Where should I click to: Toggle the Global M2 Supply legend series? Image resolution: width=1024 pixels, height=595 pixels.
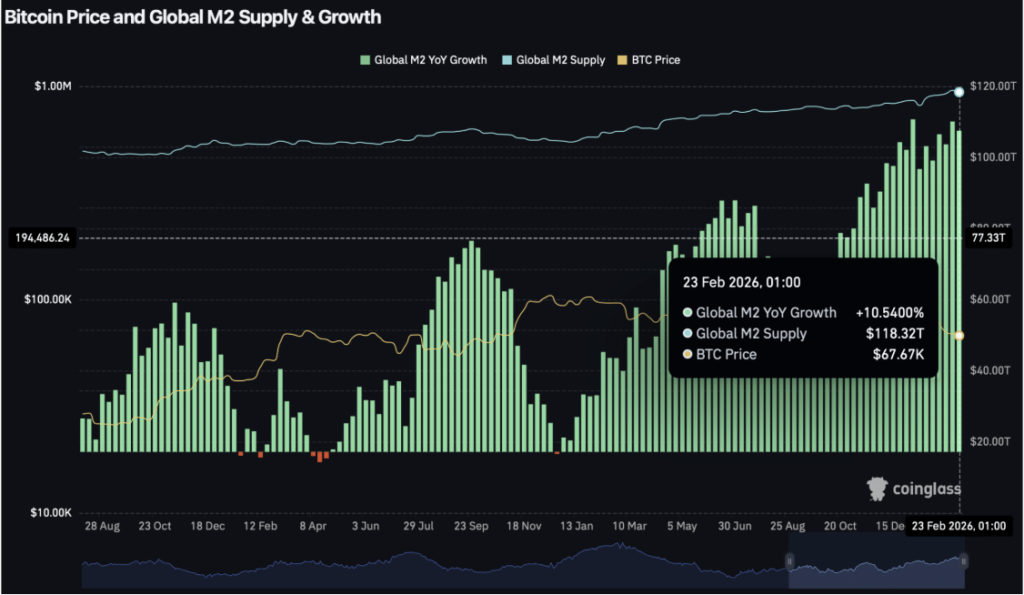pos(560,60)
